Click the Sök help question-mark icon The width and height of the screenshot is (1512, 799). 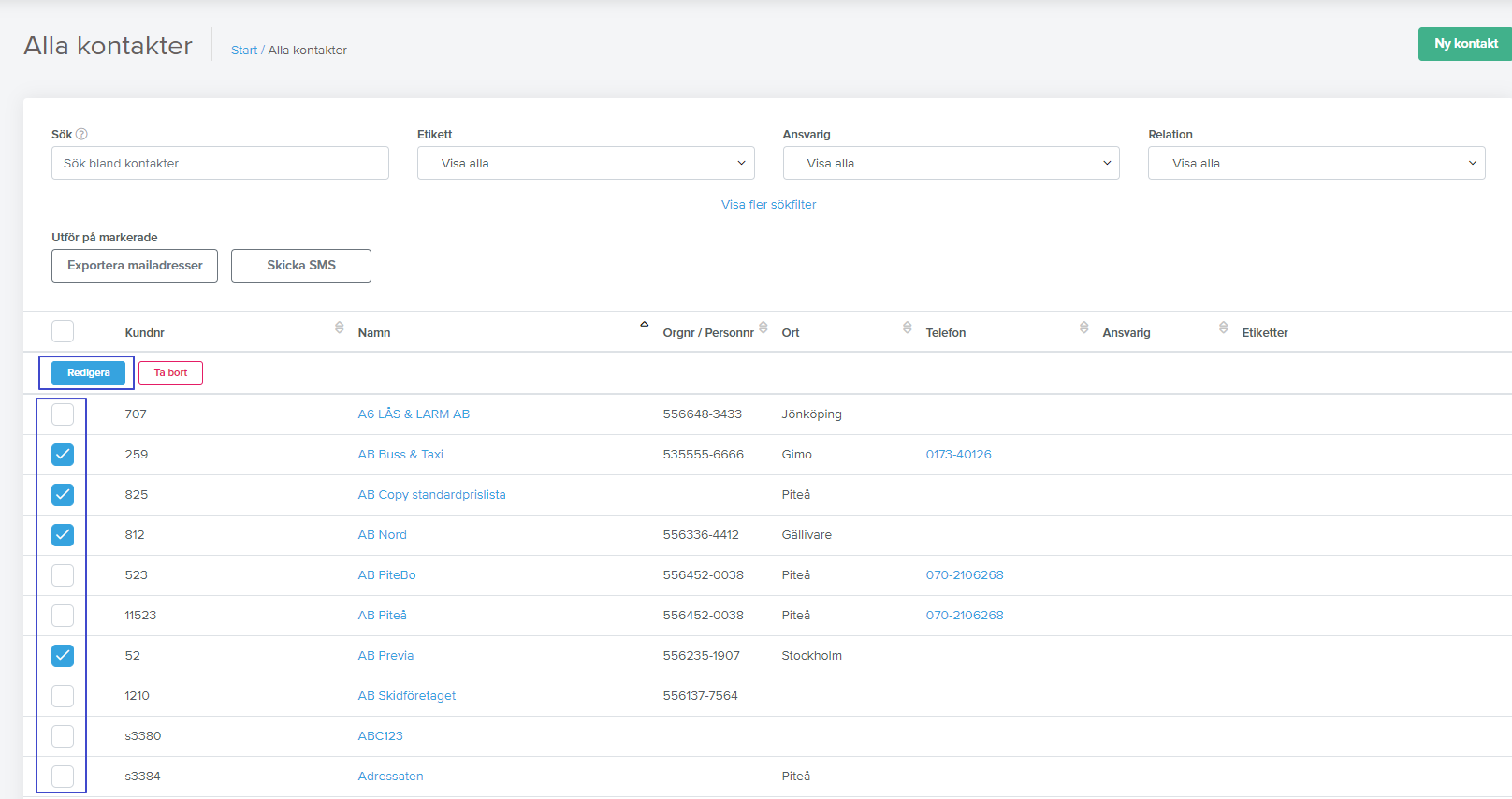81,134
